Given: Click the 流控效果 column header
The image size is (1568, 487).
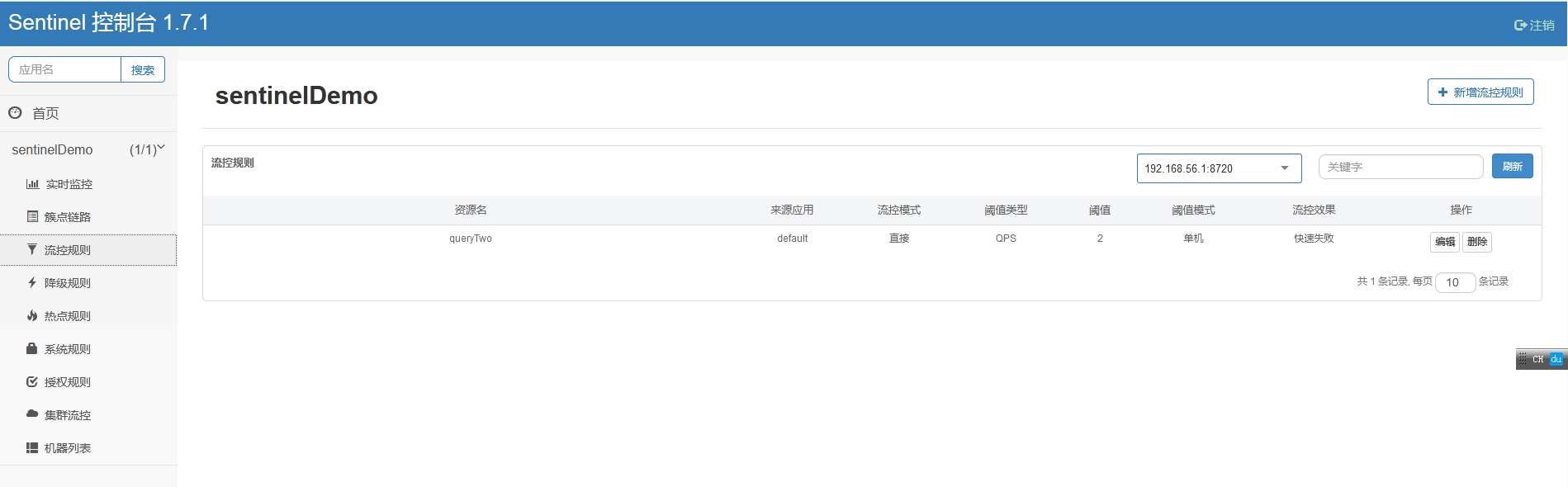Looking at the screenshot, I should point(1314,210).
